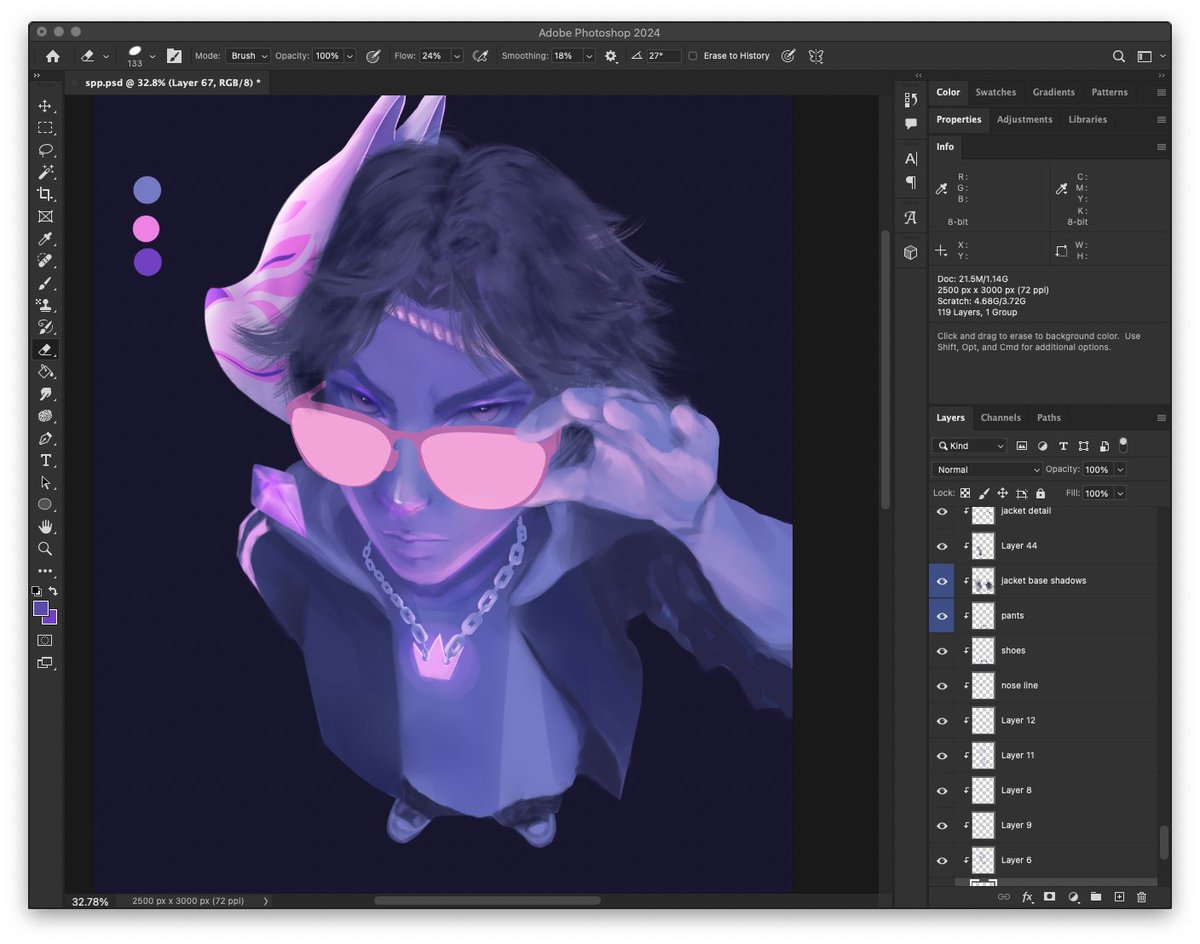Select the Type tool
Viewport: 1200px width, 944px height.
[45, 460]
